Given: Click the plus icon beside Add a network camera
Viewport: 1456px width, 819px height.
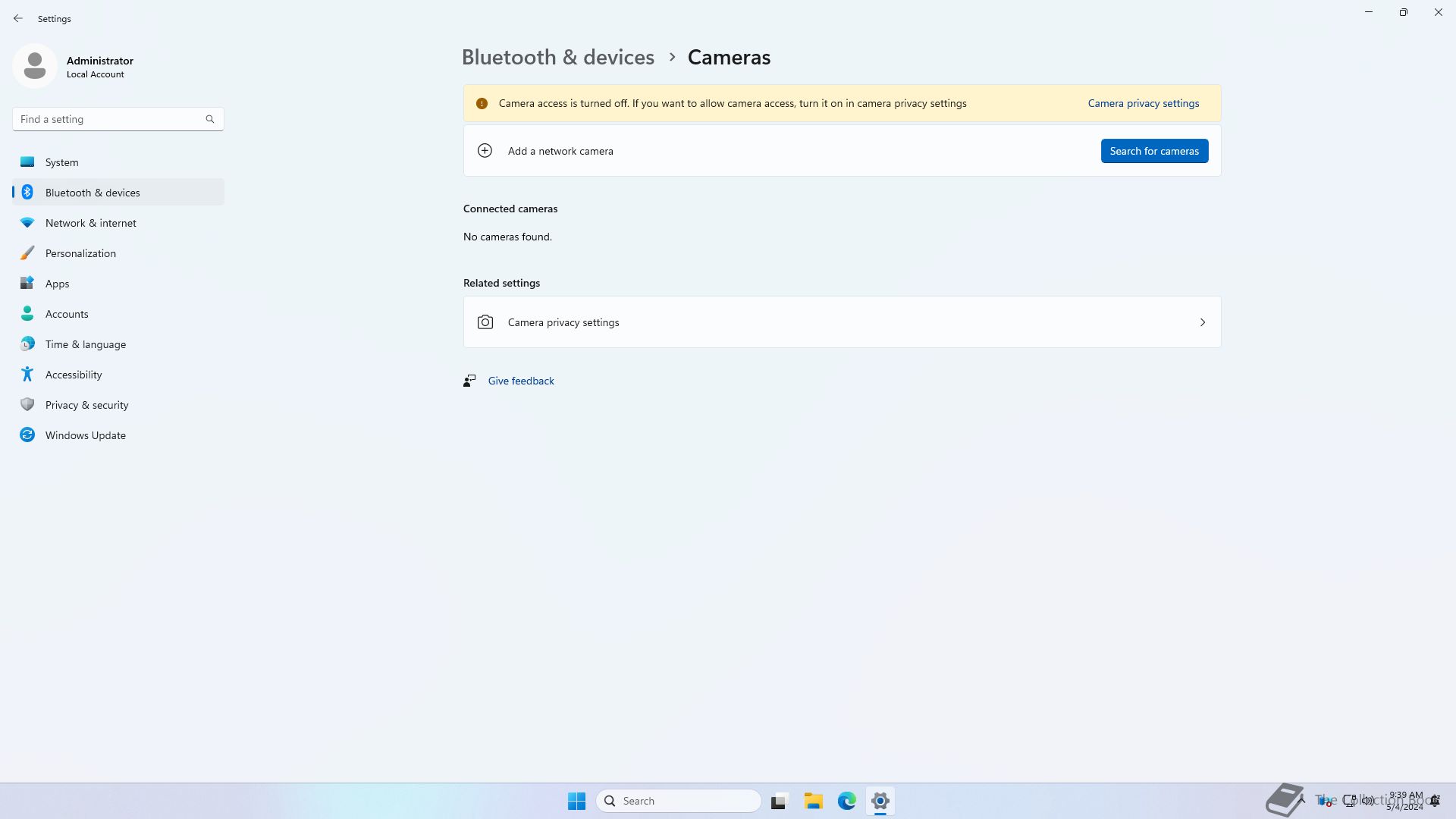Looking at the screenshot, I should pos(485,151).
